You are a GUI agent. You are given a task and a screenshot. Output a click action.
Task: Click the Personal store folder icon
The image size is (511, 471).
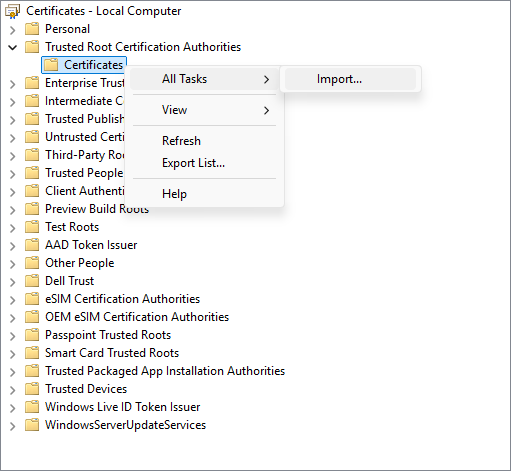pyautogui.click(x=32, y=29)
